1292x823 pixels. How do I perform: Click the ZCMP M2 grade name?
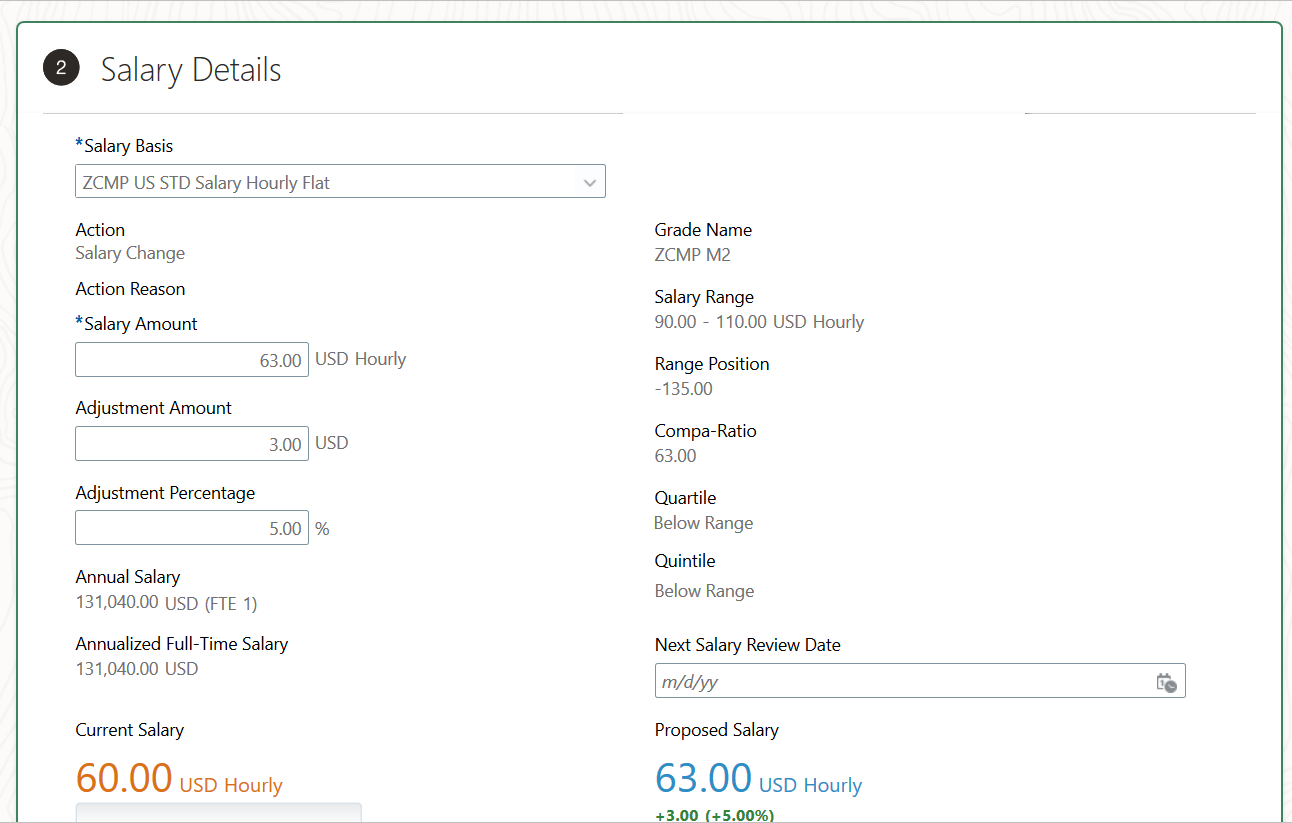point(692,255)
